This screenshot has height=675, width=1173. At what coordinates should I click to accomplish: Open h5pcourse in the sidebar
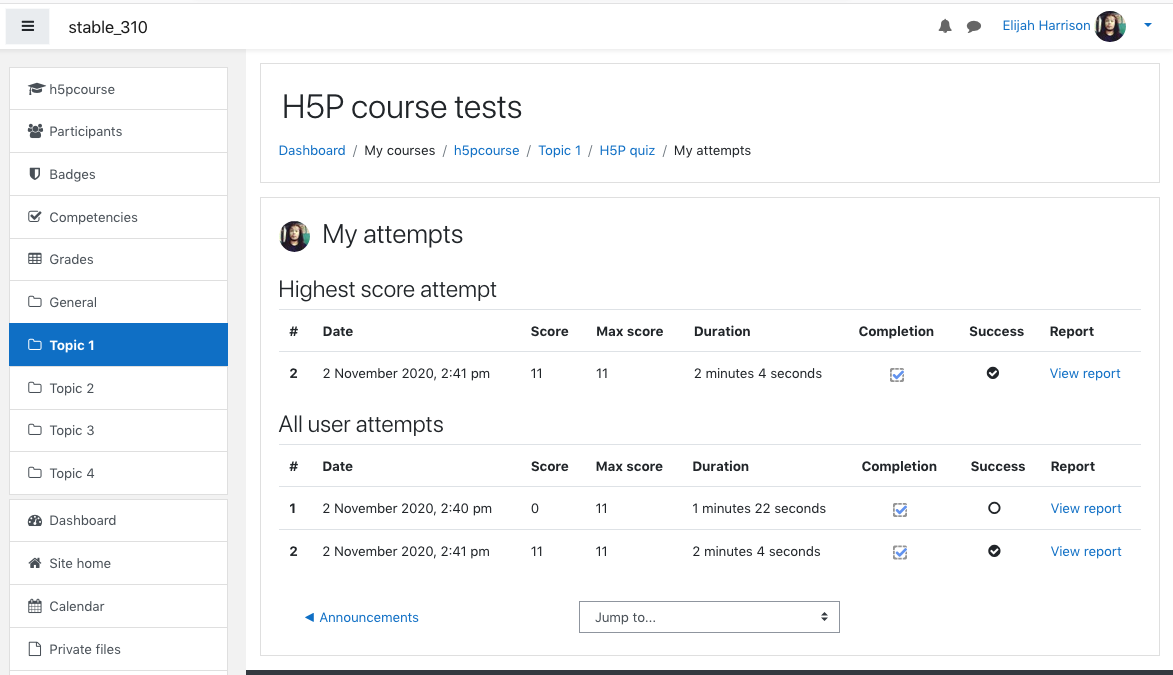pos(118,89)
